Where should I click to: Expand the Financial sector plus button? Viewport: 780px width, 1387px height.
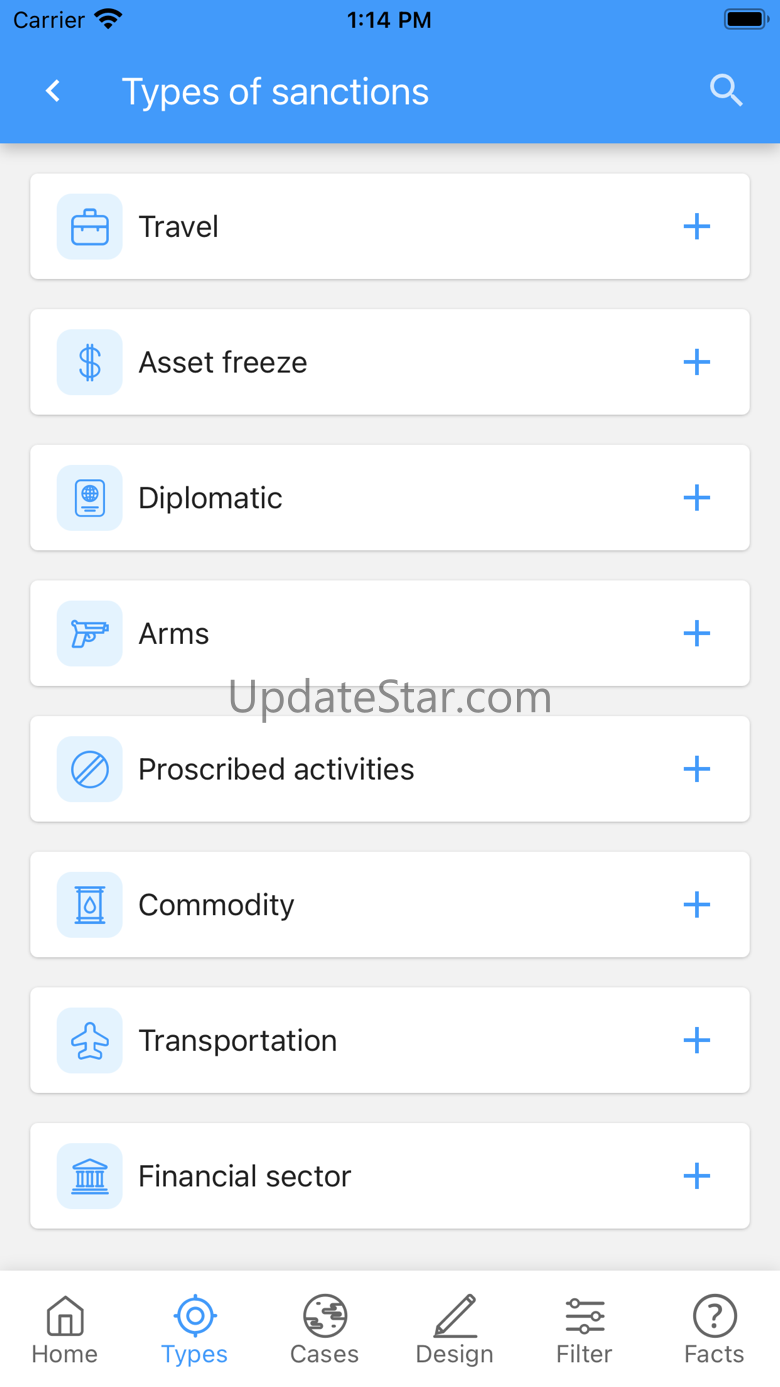click(x=696, y=1176)
